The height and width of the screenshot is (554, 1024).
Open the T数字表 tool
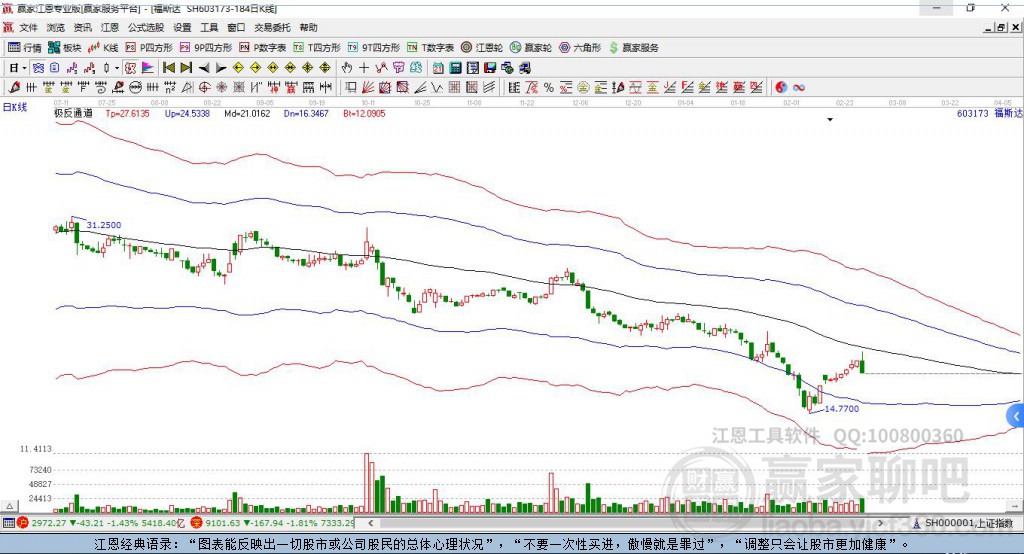[x=430, y=48]
